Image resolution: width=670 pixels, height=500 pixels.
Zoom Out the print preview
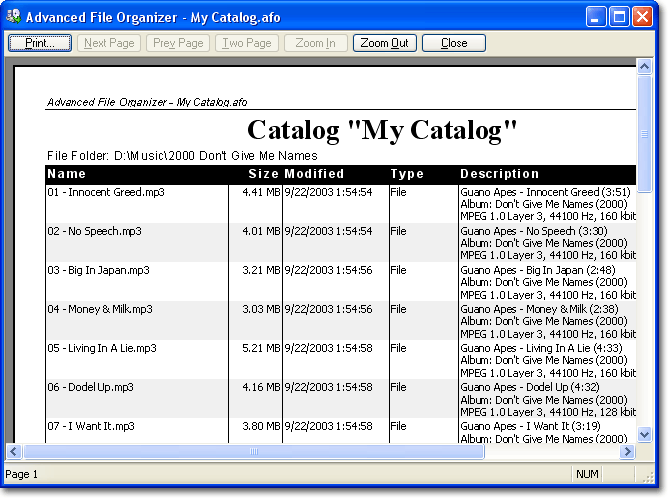tap(385, 43)
